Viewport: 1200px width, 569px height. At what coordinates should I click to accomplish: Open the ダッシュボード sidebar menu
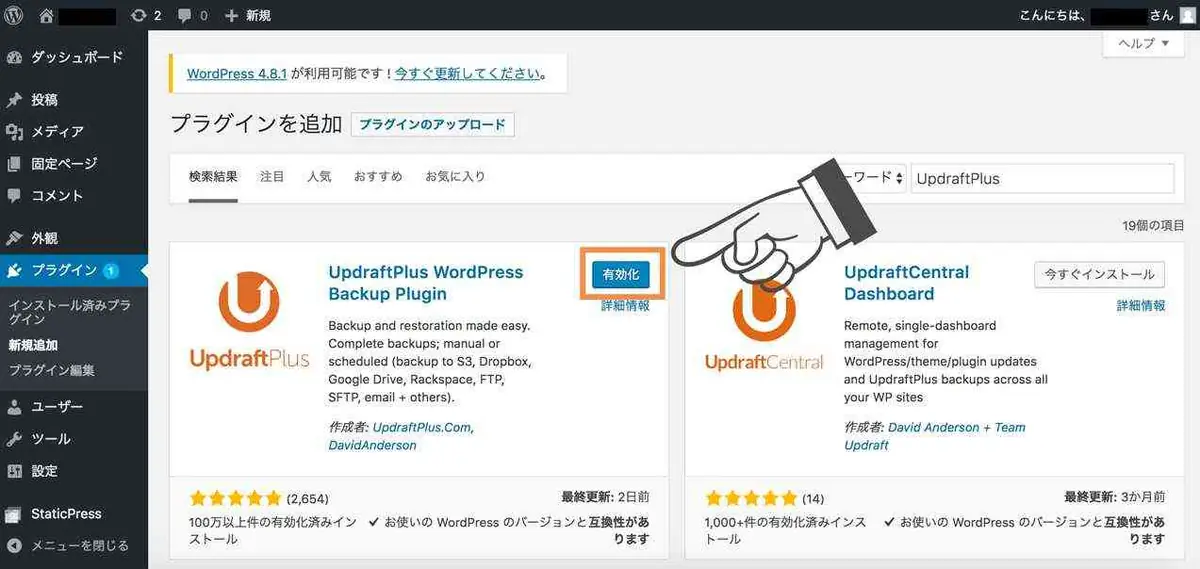[x=74, y=57]
